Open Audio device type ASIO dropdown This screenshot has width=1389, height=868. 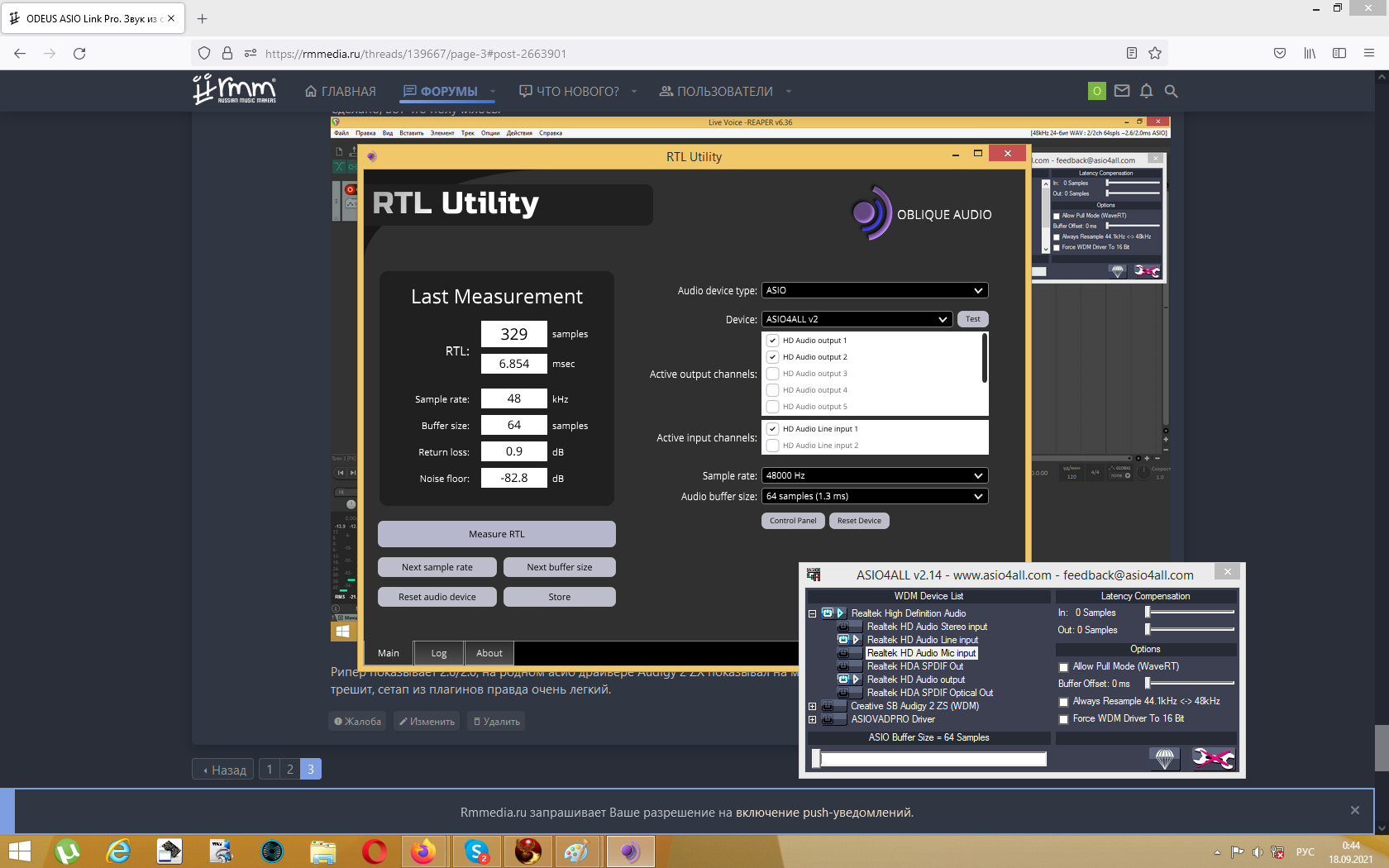tap(875, 290)
